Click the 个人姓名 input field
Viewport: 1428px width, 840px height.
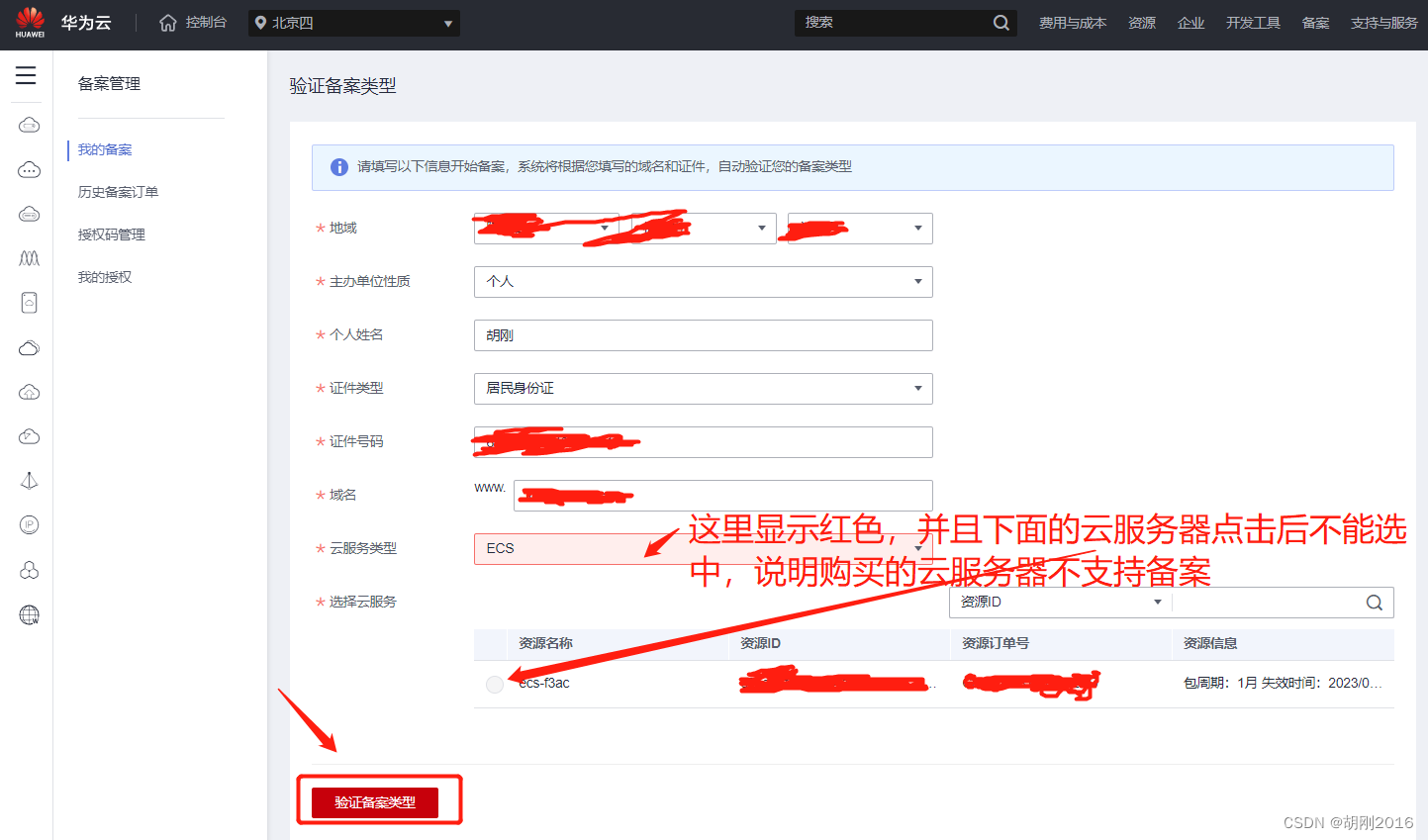pyautogui.click(x=704, y=335)
